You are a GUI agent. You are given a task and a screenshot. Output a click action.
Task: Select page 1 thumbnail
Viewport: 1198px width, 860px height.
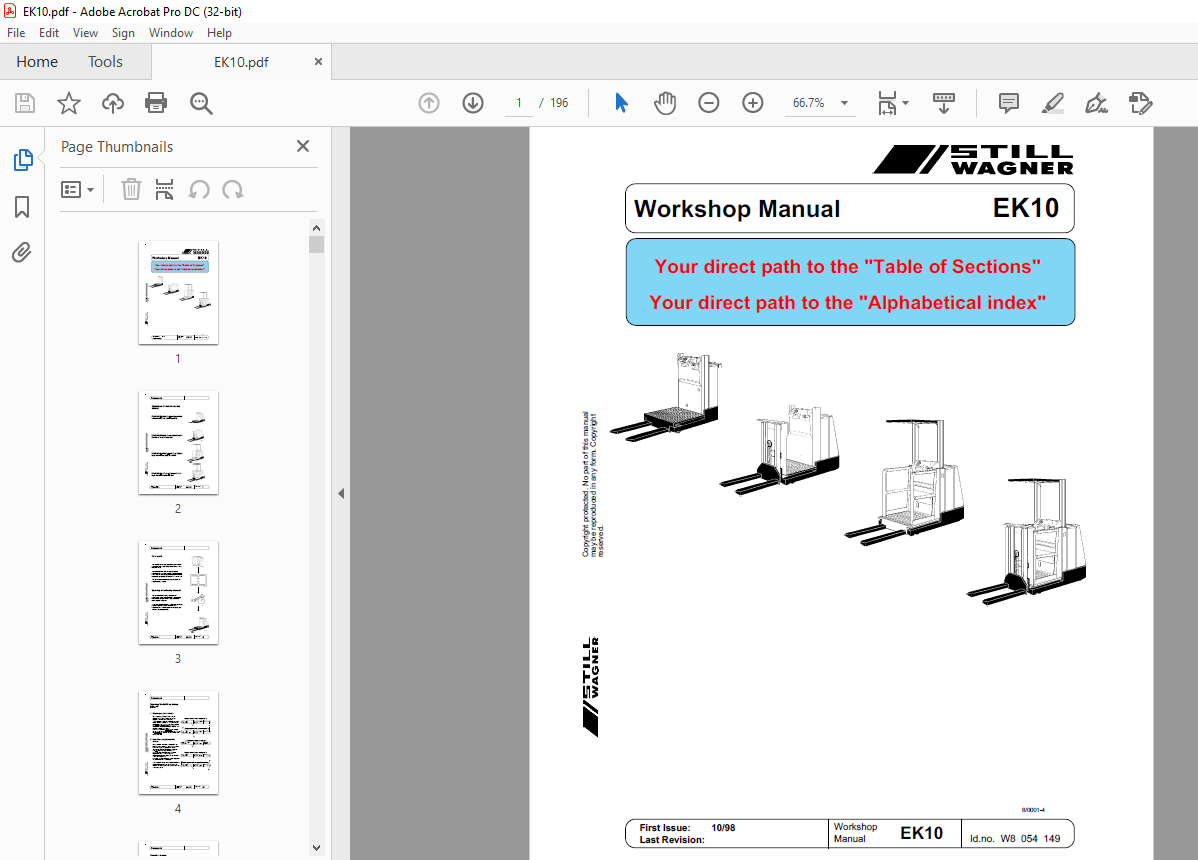178,293
